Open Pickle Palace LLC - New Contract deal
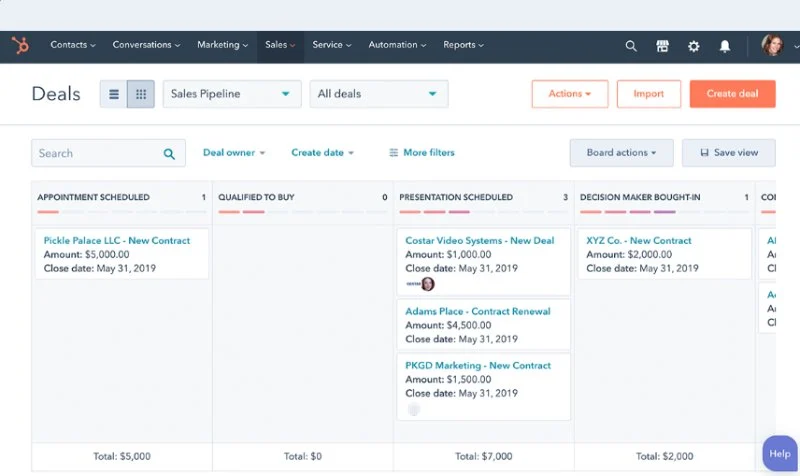This screenshot has height=476, width=800. pos(117,241)
